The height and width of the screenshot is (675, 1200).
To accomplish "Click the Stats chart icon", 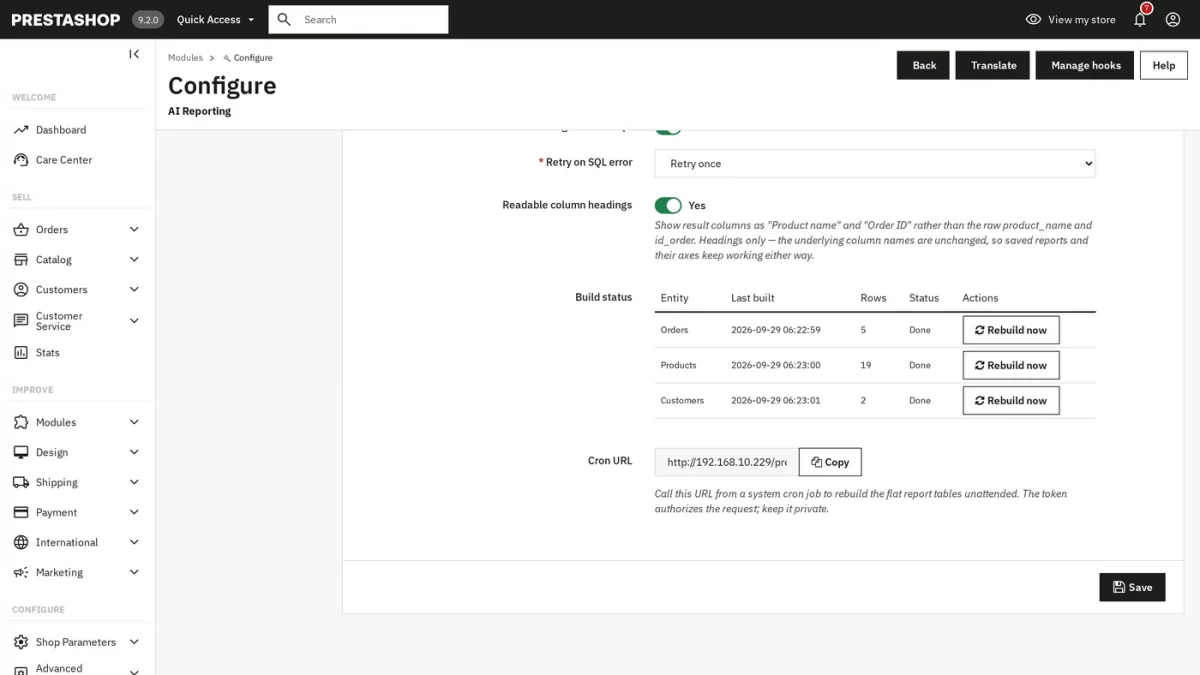I will (21, 353).
